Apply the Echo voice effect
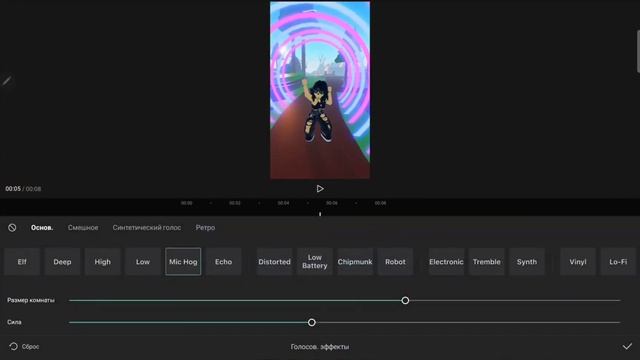The height and width of the screenshot is (360, 640). pos(223,262)
